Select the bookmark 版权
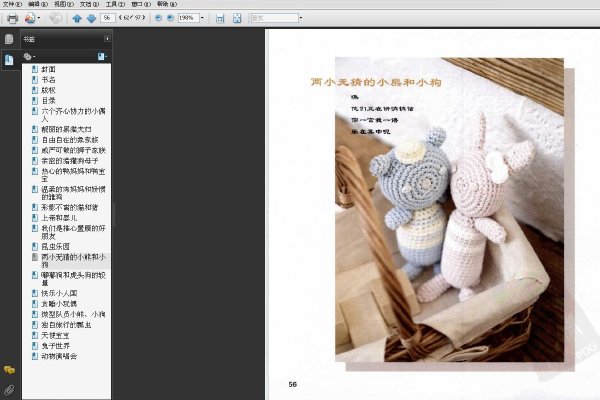600x400 pixels. 49,90
